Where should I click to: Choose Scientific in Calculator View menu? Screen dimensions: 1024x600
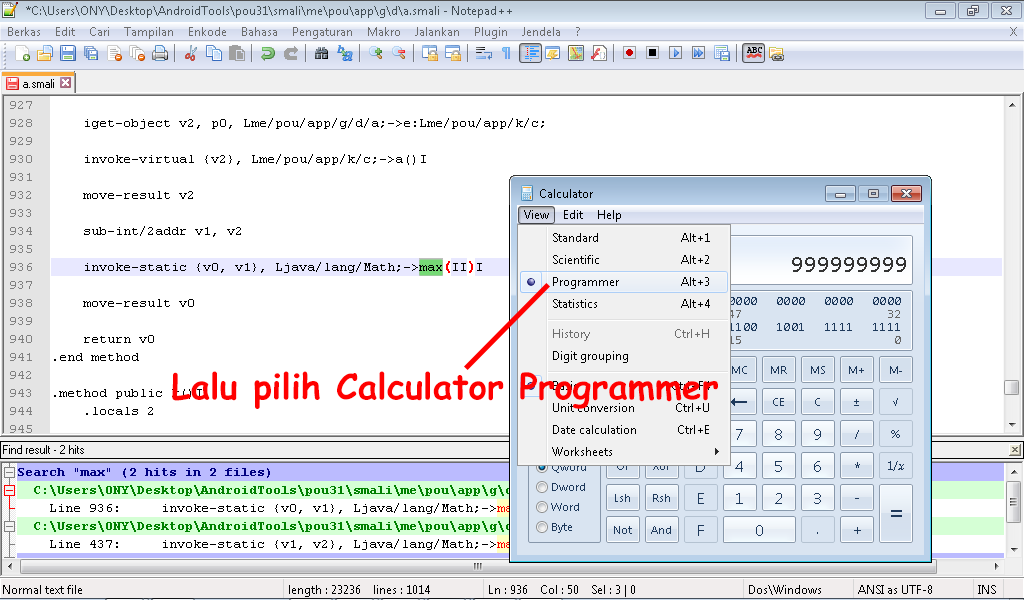pyautogui.click(x=624, y=260)
